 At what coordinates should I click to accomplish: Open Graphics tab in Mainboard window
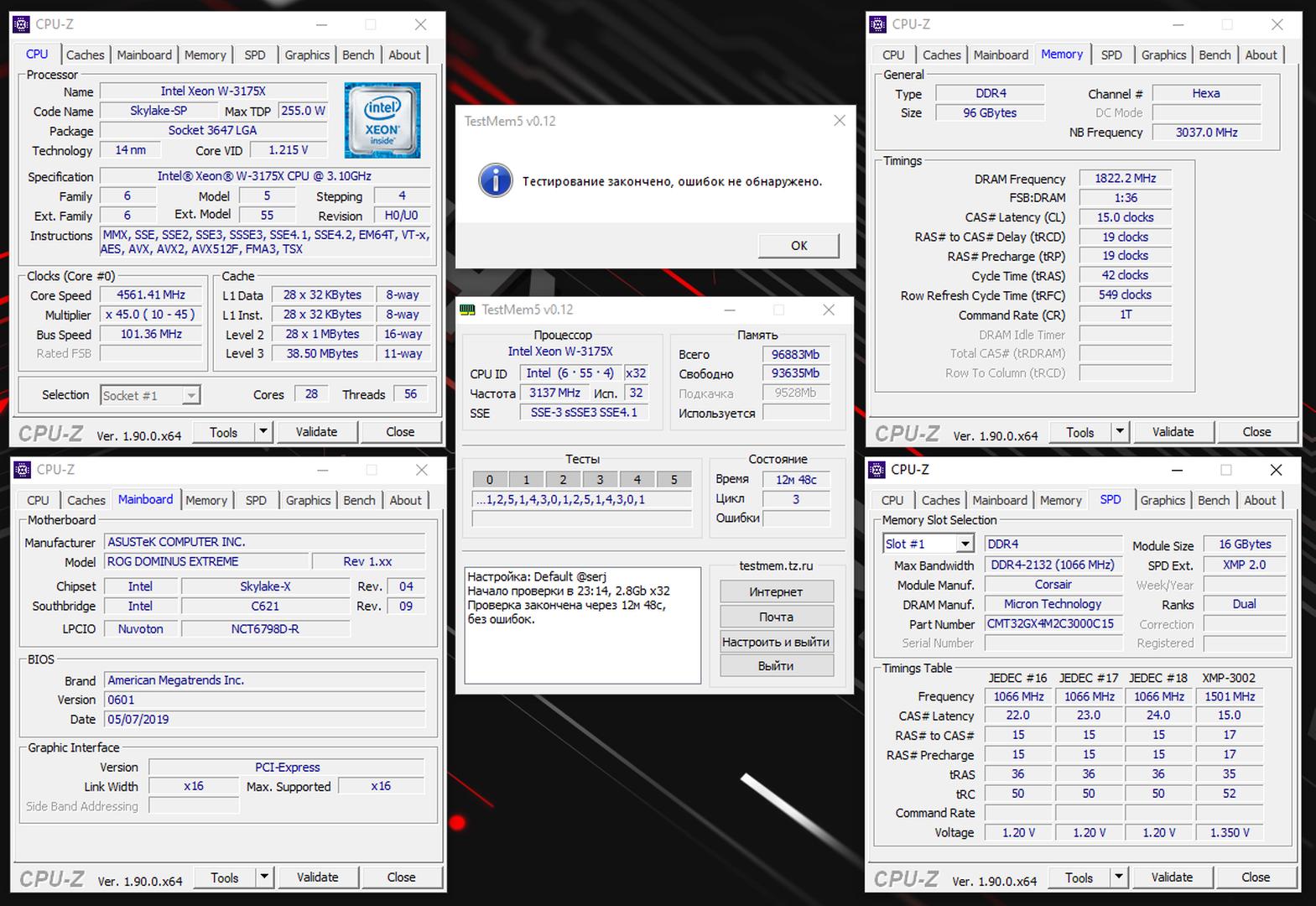point(308,500)
